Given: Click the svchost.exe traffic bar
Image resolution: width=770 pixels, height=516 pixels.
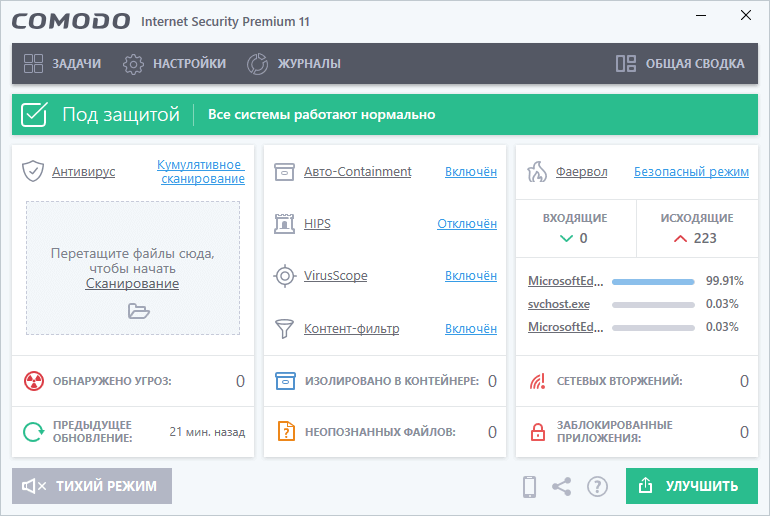Looking at the screenshot, I should pyautogui.click(x=653, y=304).
